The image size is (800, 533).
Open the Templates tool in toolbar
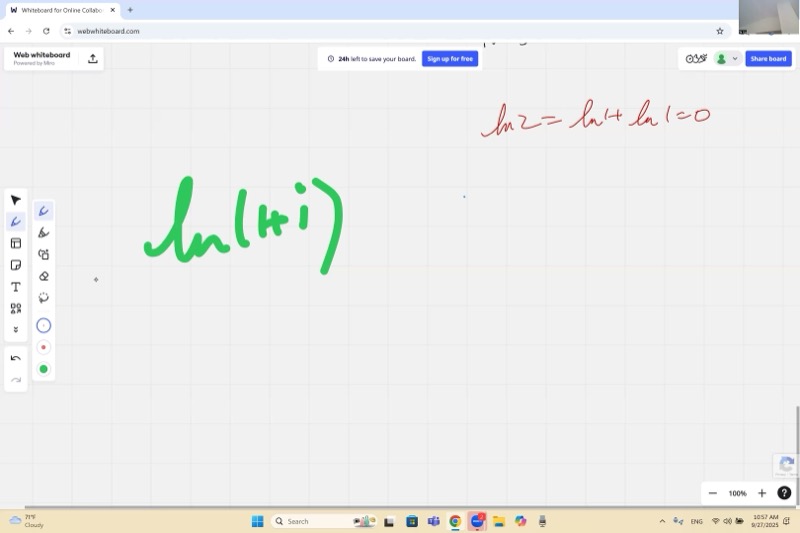(x=16, y=243)
